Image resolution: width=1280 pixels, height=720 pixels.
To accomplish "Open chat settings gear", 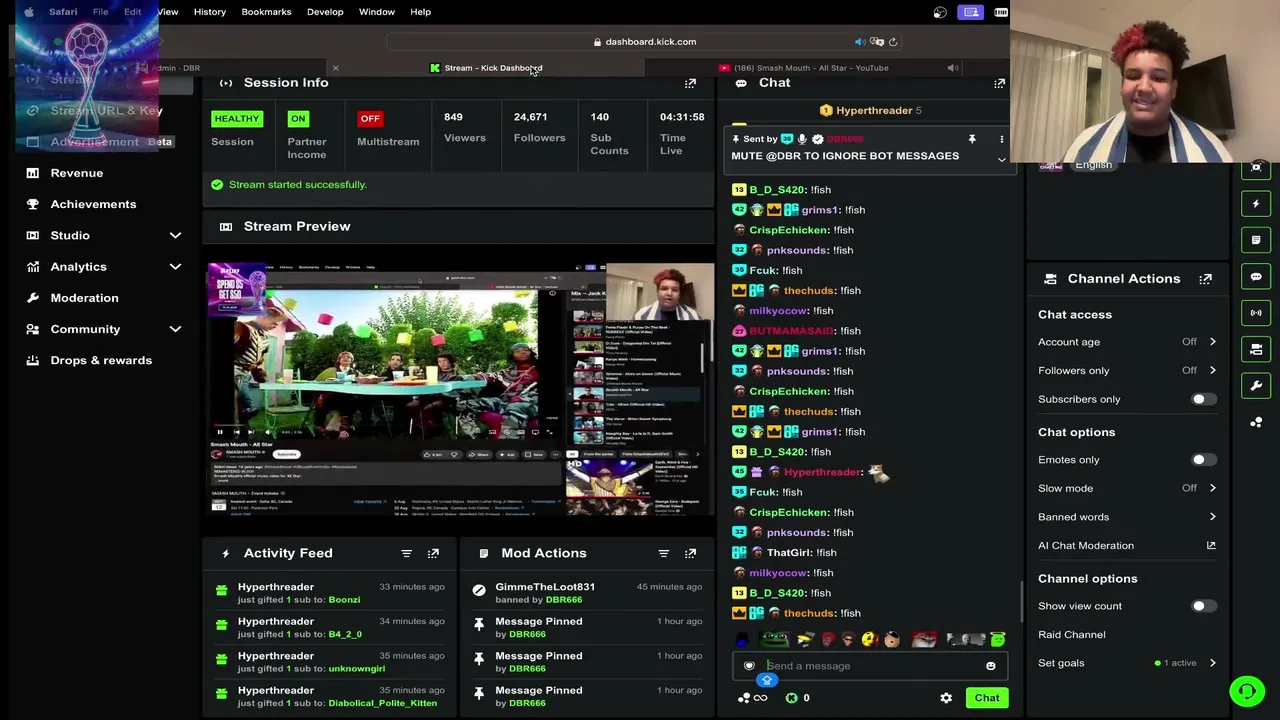I will point(946,698).
